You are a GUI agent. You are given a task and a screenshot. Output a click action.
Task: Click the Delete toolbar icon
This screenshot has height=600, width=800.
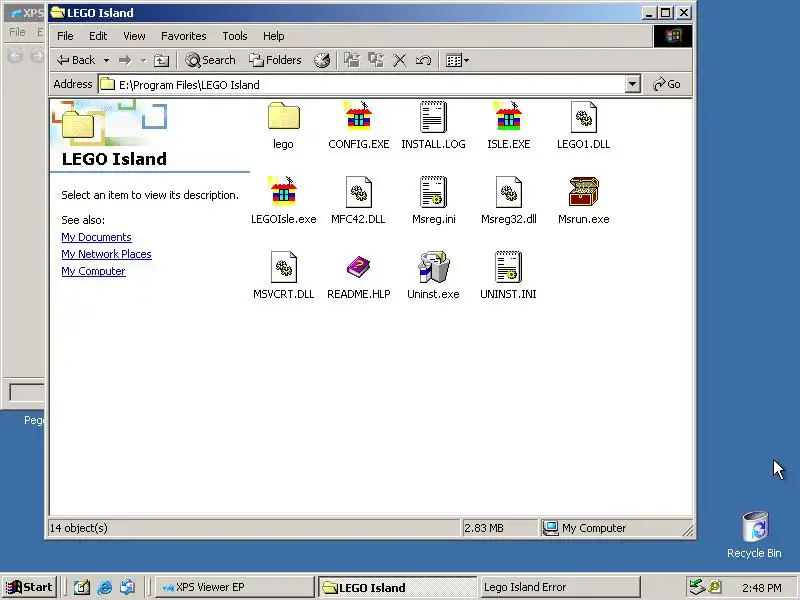pos(399,60)
